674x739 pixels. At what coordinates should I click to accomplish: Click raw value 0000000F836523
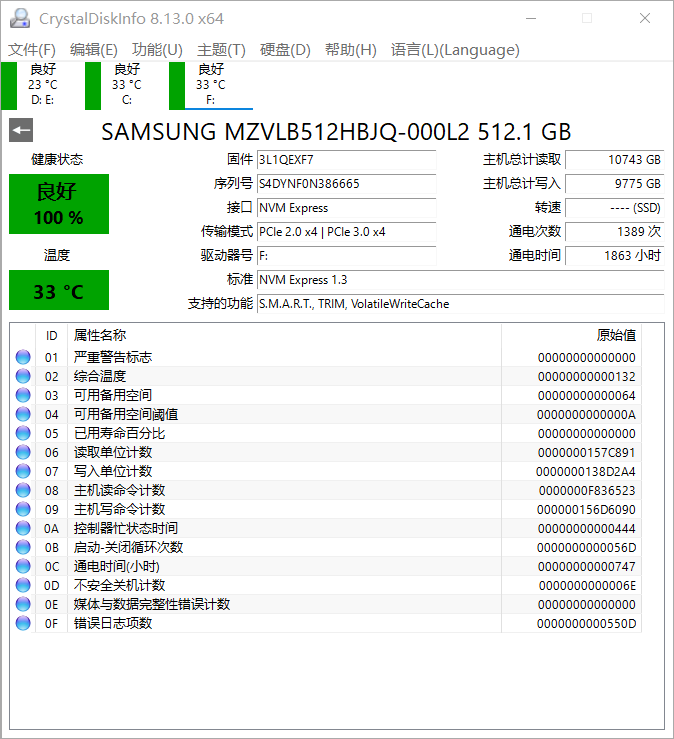point(587,491)
